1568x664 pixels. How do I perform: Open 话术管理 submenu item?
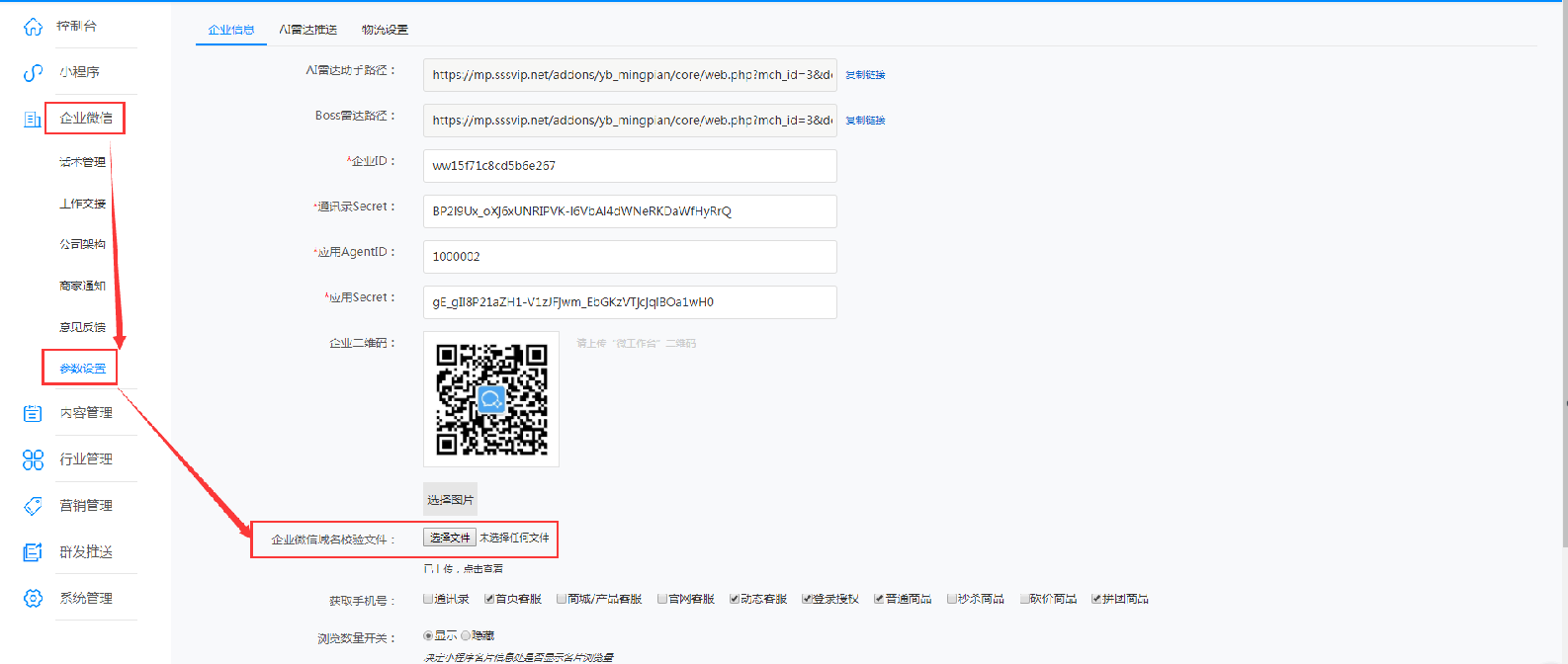[x=82, y=162]
